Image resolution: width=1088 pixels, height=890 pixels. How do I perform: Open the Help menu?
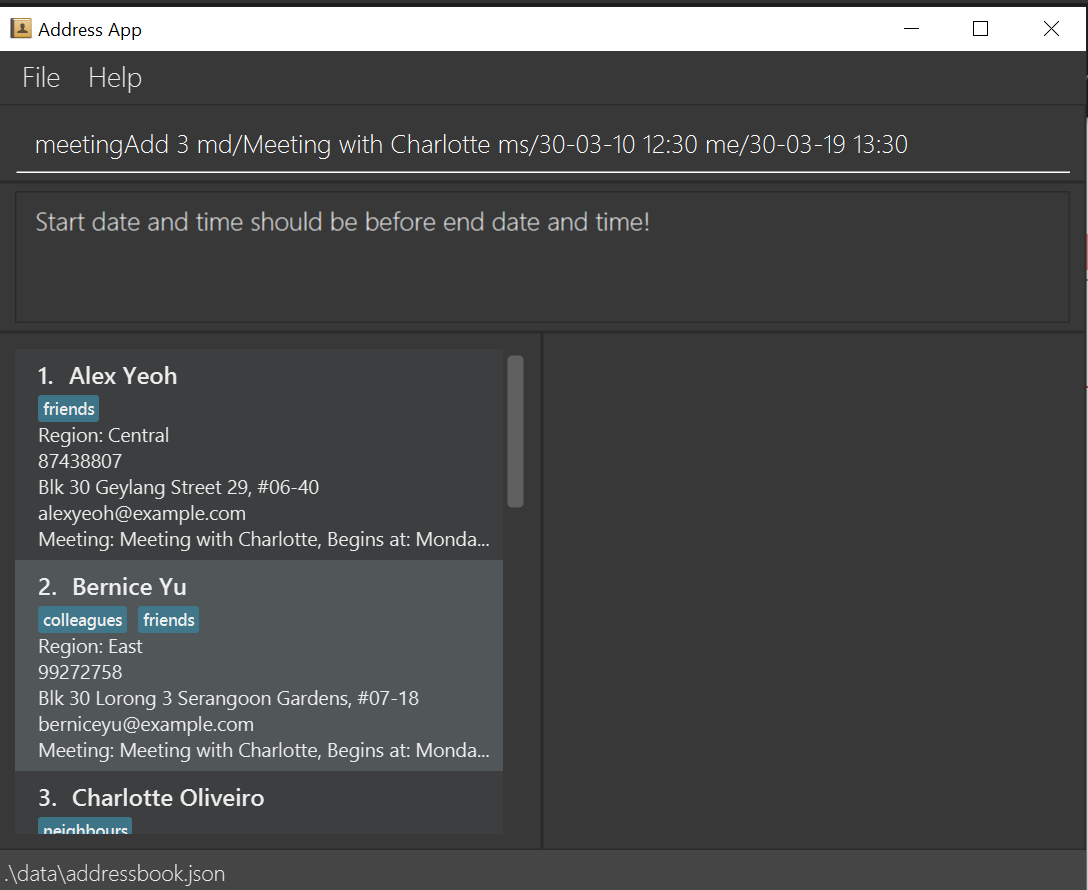(x=115, y=78)
